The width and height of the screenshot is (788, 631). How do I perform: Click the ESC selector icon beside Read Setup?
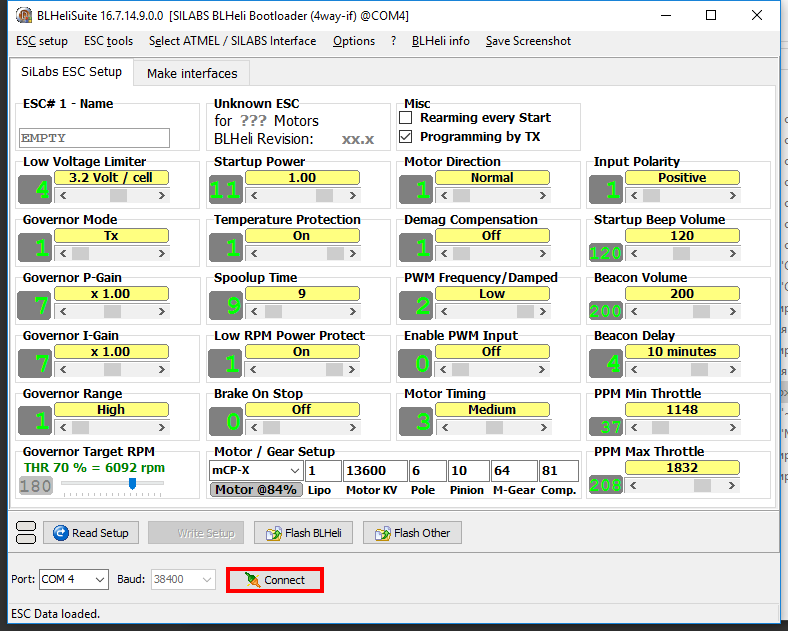pyautogui.click(x=27, y=533)
